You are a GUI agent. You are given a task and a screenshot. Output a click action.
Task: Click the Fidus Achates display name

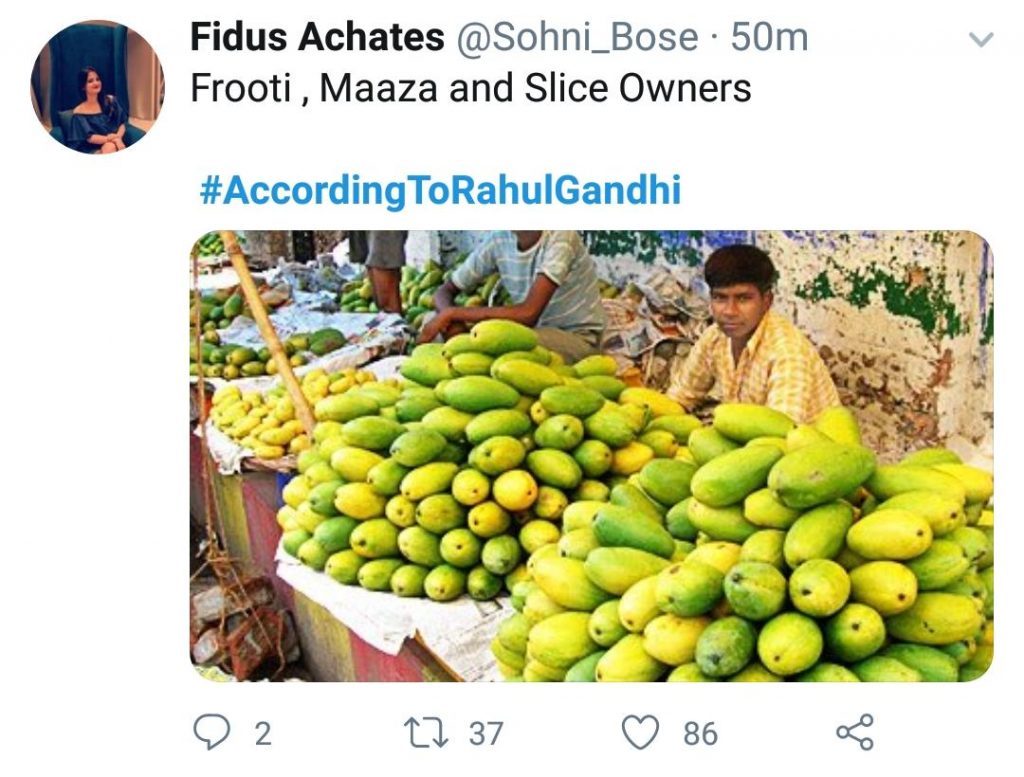pyautogui.click(x=317, y=38)
